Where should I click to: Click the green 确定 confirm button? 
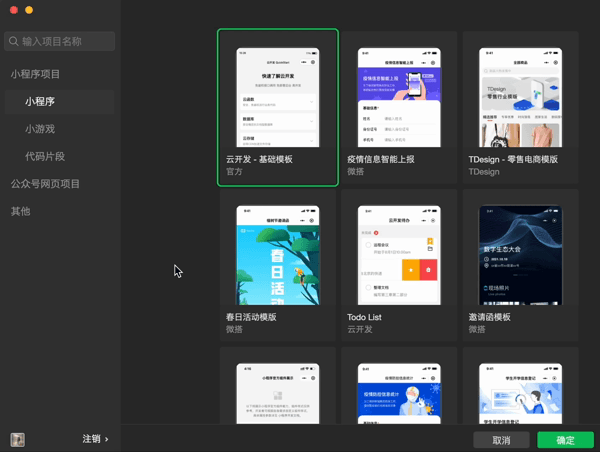coord(566,440)
